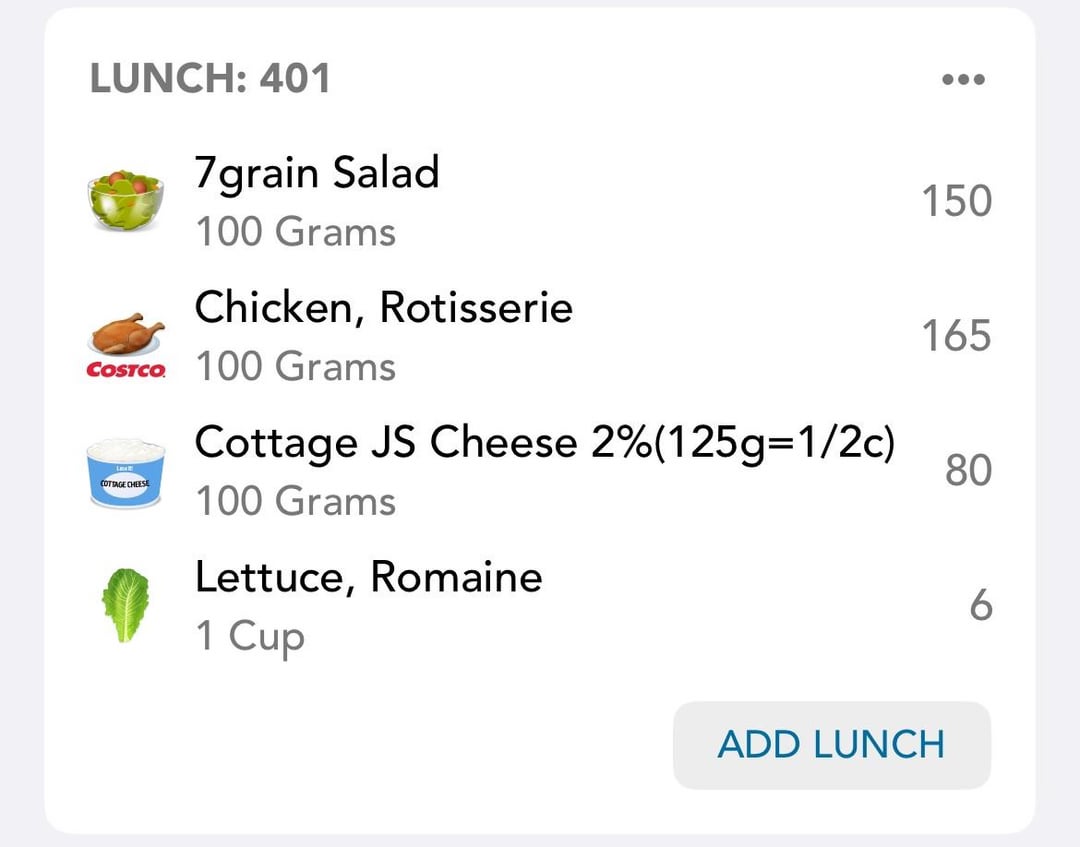This screenshot has width=1080, height=847.
Task: Tap the red Costco logo text
Action: click(126, 370)
